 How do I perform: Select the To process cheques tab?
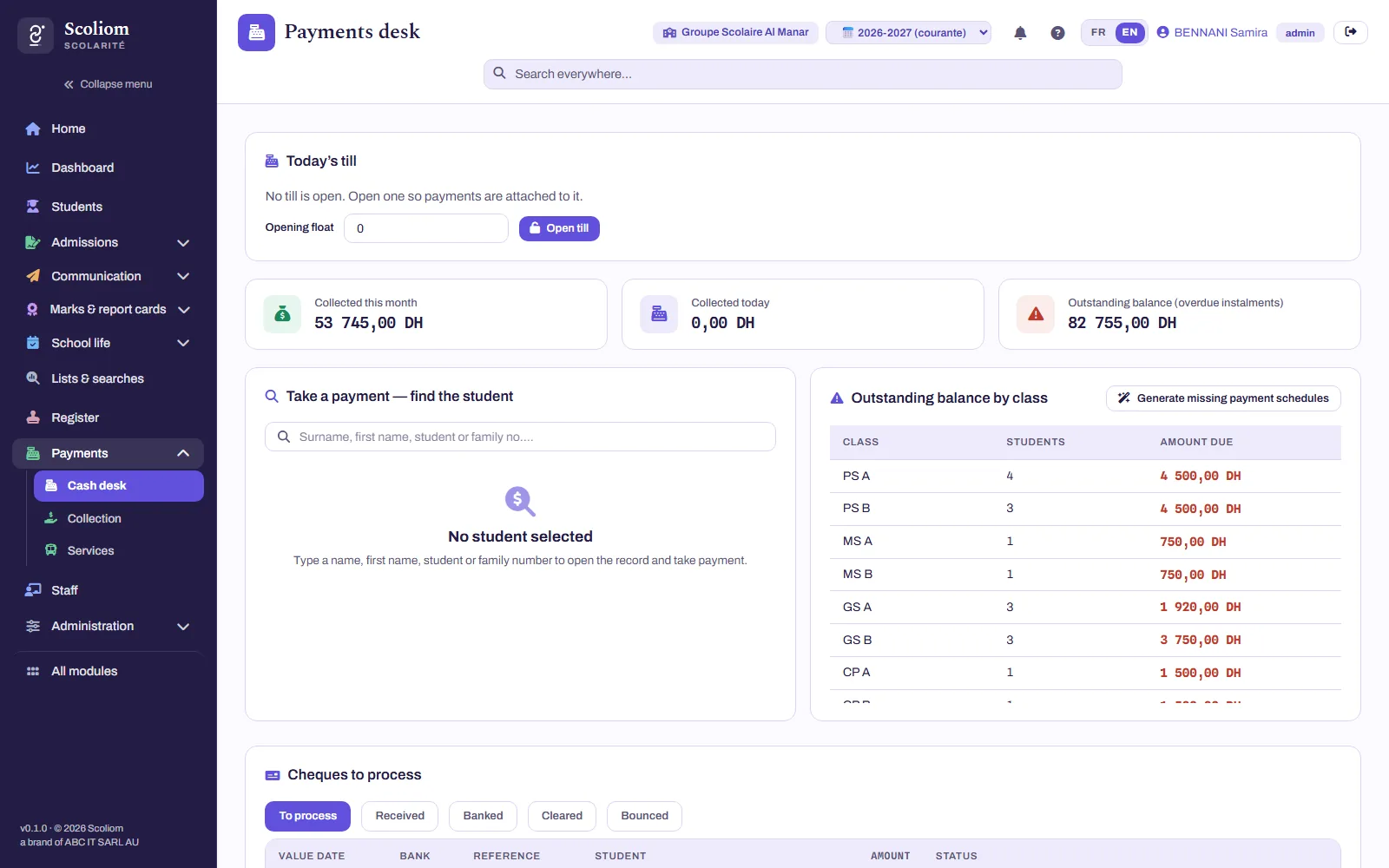coord(307,816)
